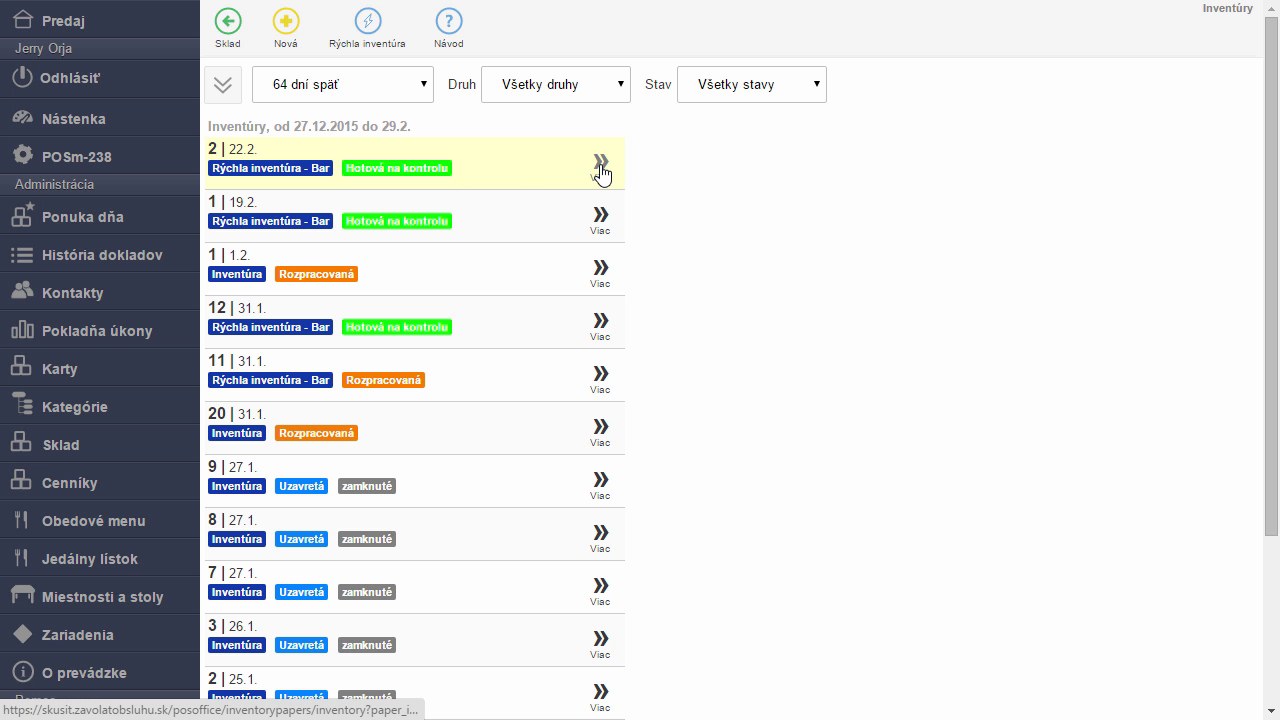The height and width of the screenshot is (720, 1280).
Task: Click 'Uzavretá' tag of row 7
Action: click(x=302, y=592)
